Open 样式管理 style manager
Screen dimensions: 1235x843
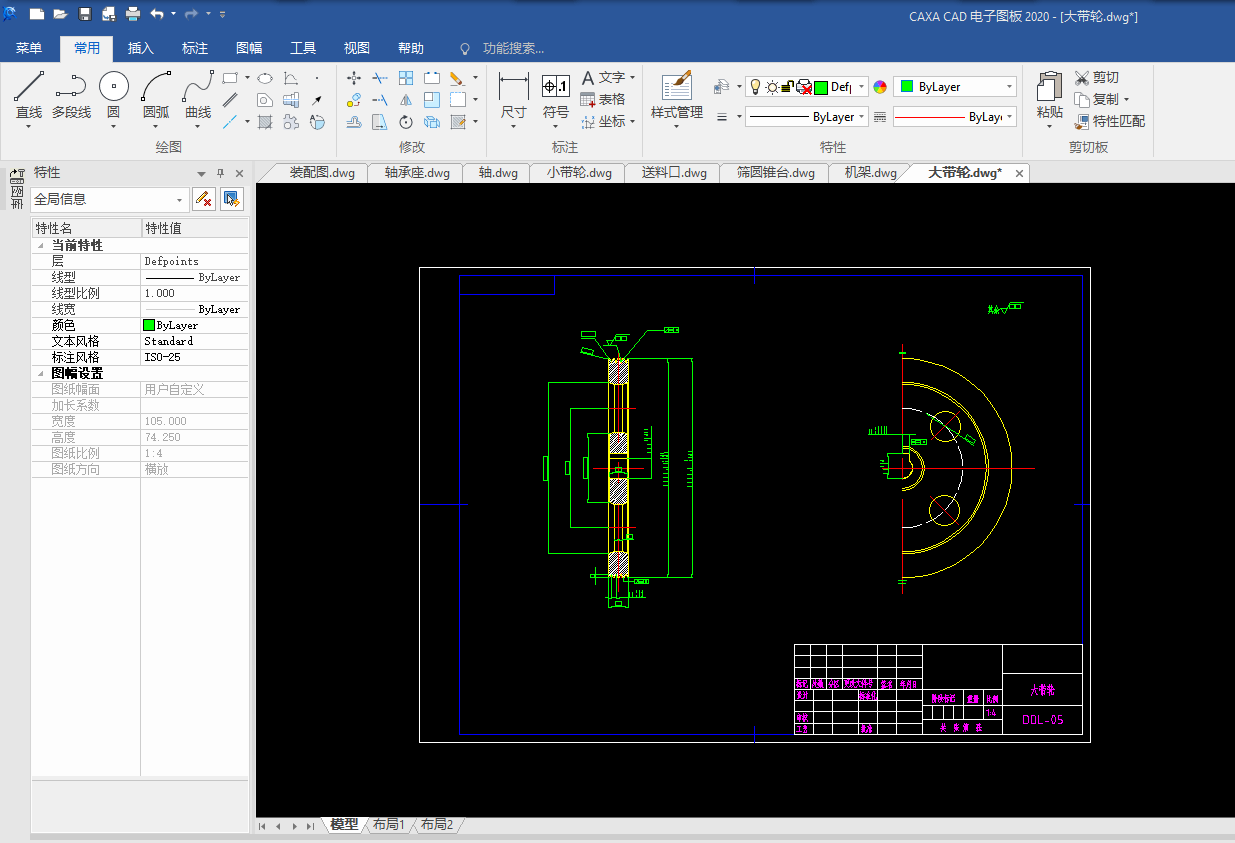coord(677,87)
